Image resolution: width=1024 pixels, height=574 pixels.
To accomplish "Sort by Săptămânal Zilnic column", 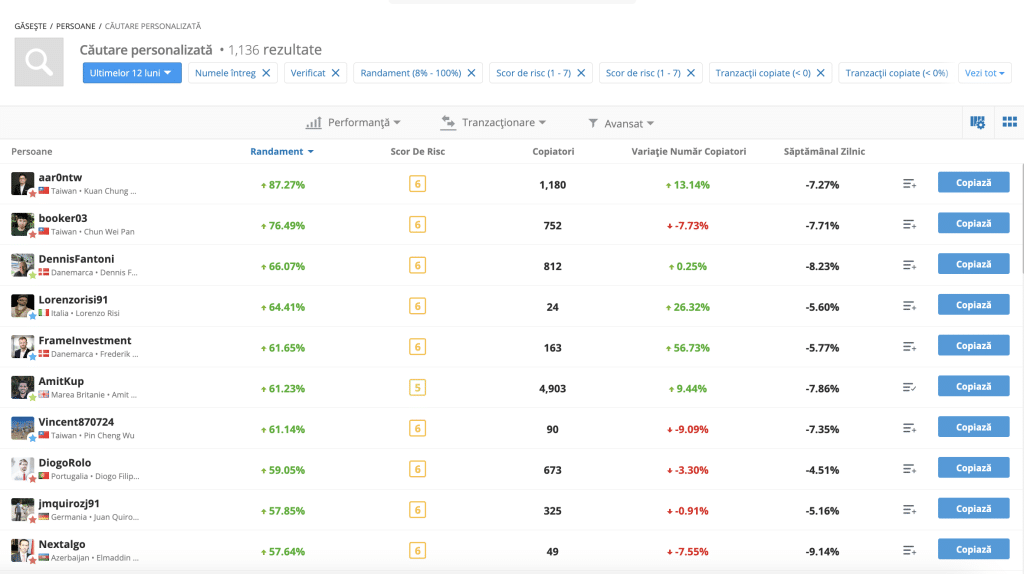I will coord(824,151).
